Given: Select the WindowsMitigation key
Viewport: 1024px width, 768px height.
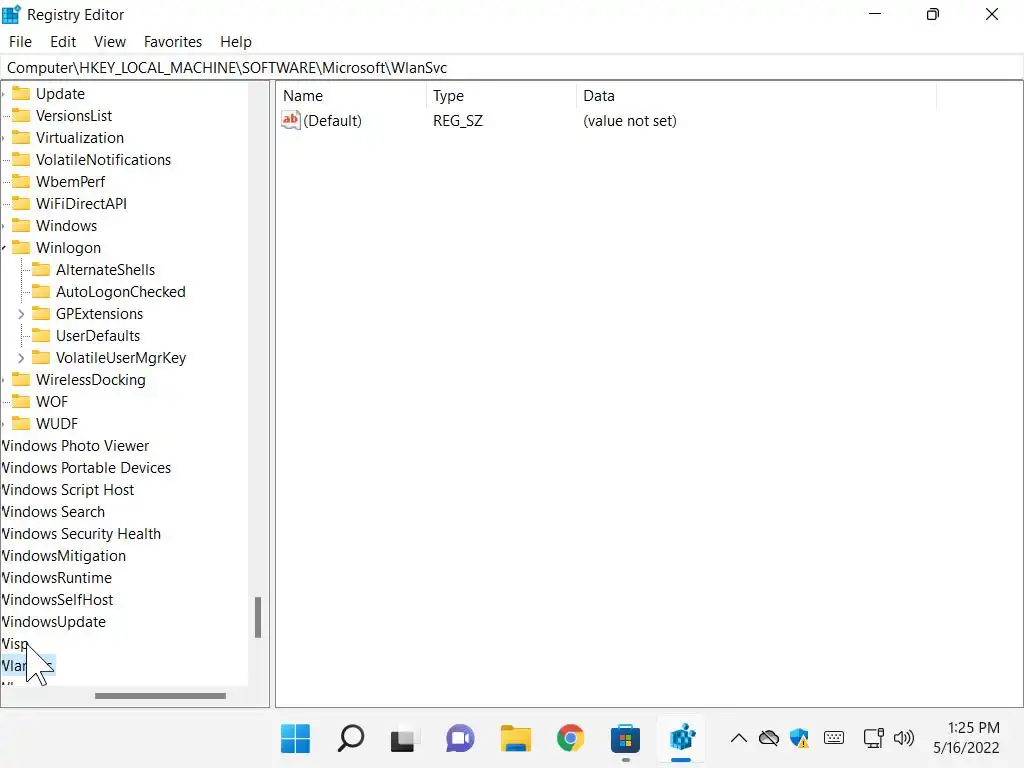Looking at the screenshot, I should [x=63, y=556].
